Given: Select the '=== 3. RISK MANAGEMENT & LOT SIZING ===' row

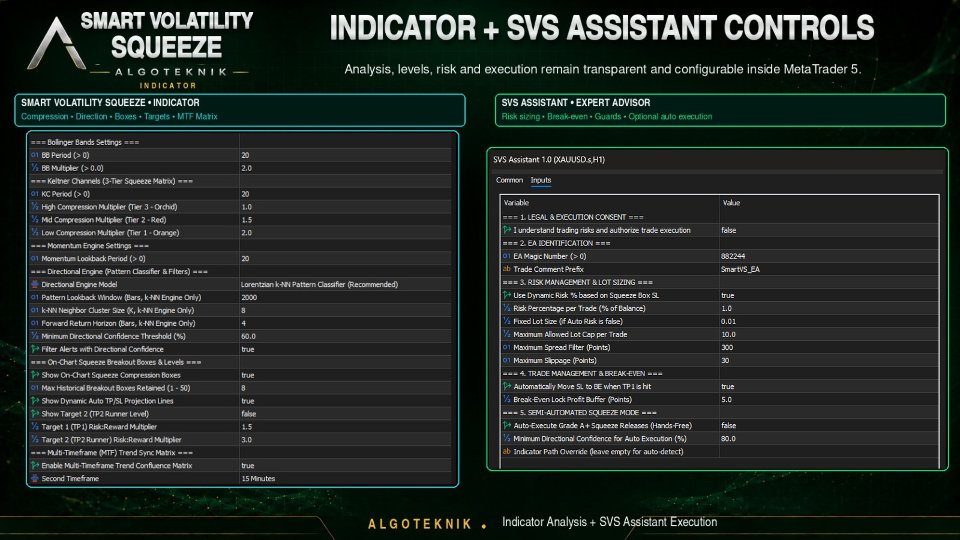Looking at the screenshot, I should click(719, 282).
